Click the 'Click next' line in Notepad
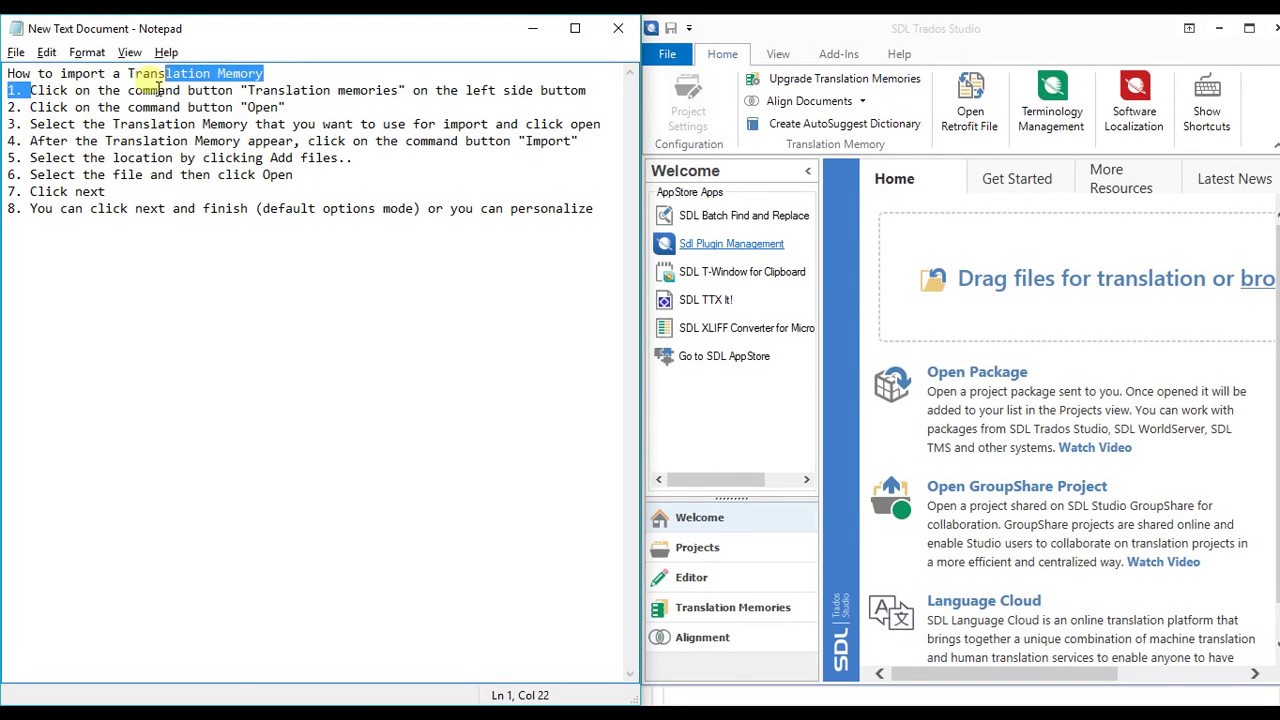The image size is (1280, 720). 56,191
